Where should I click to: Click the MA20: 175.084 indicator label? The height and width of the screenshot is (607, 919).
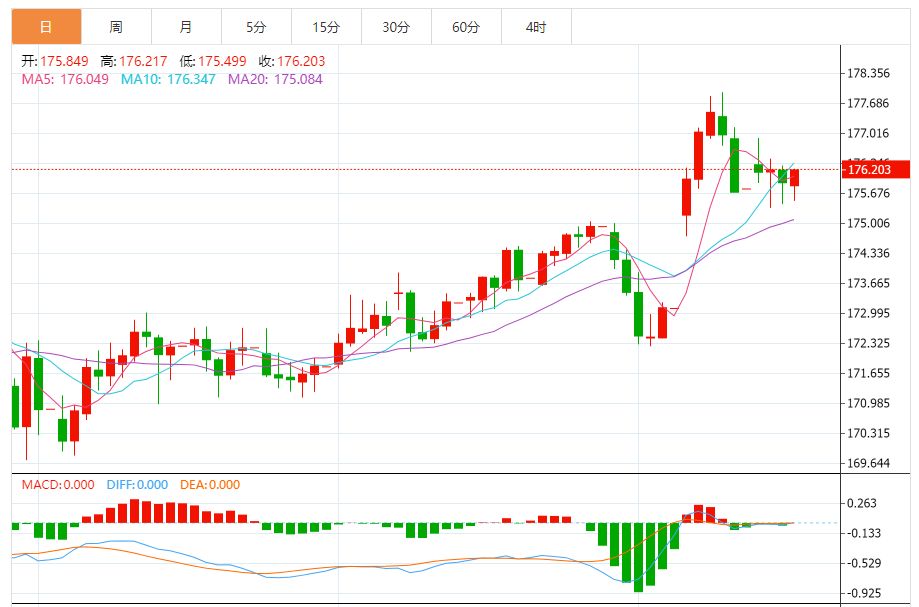click(x=275, y=79)
